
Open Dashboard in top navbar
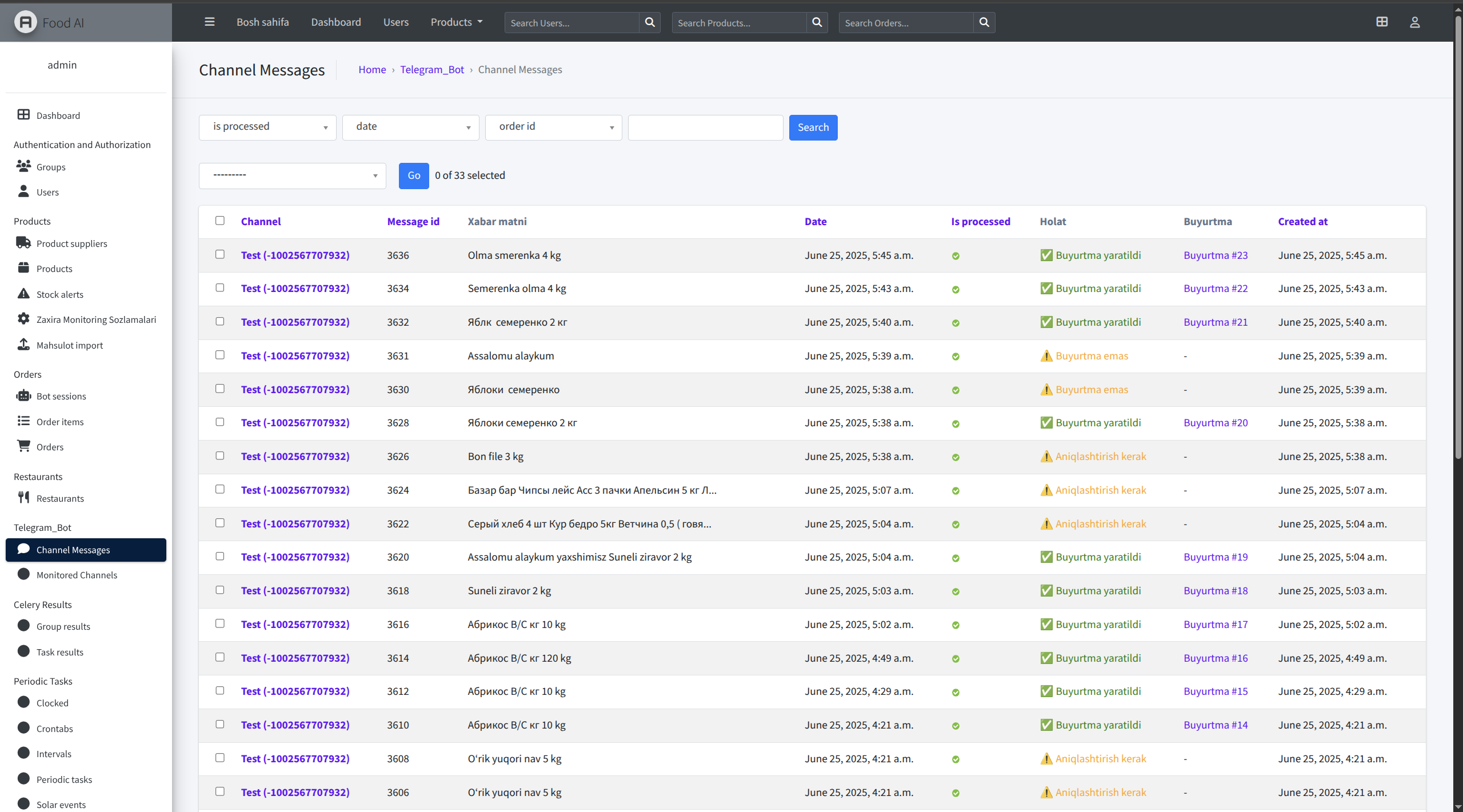pyautogui.click(x=336, y=22)
